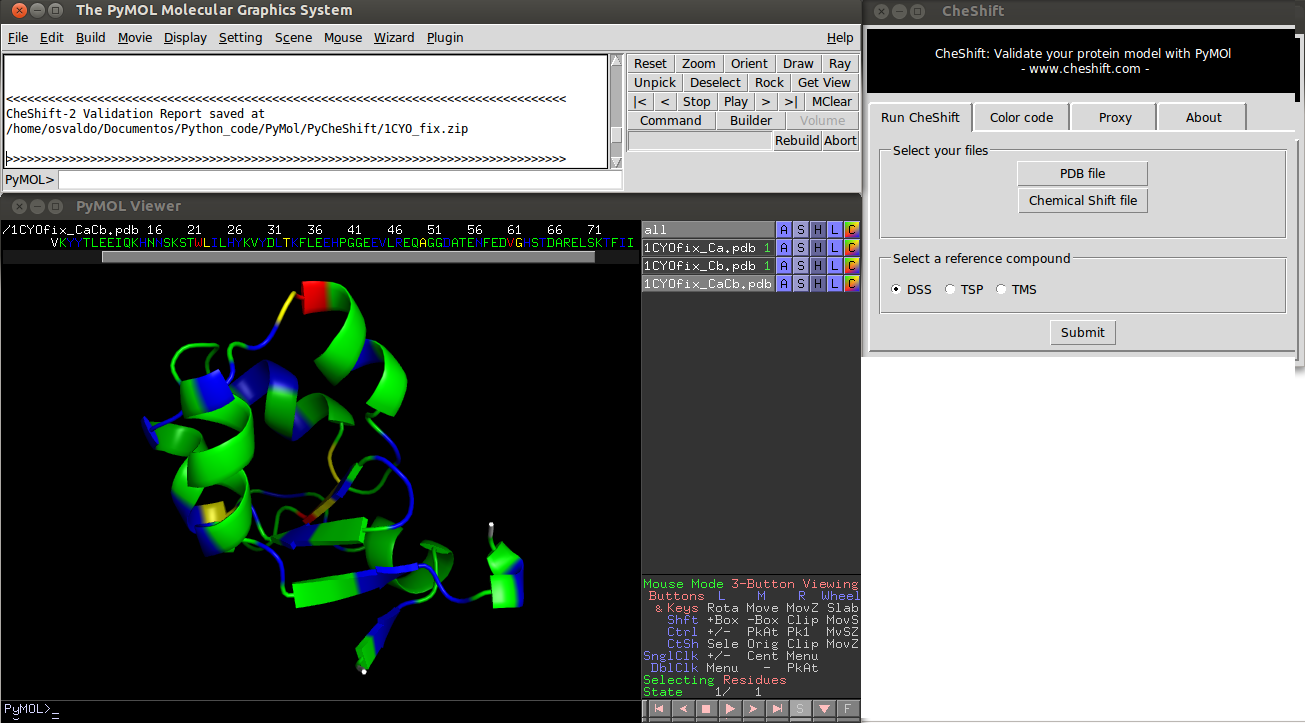This screenshot has width=1305, height=723.
Task: Open Label menu for 1CYOfix_CaCb.pdb
Action: 835,284
